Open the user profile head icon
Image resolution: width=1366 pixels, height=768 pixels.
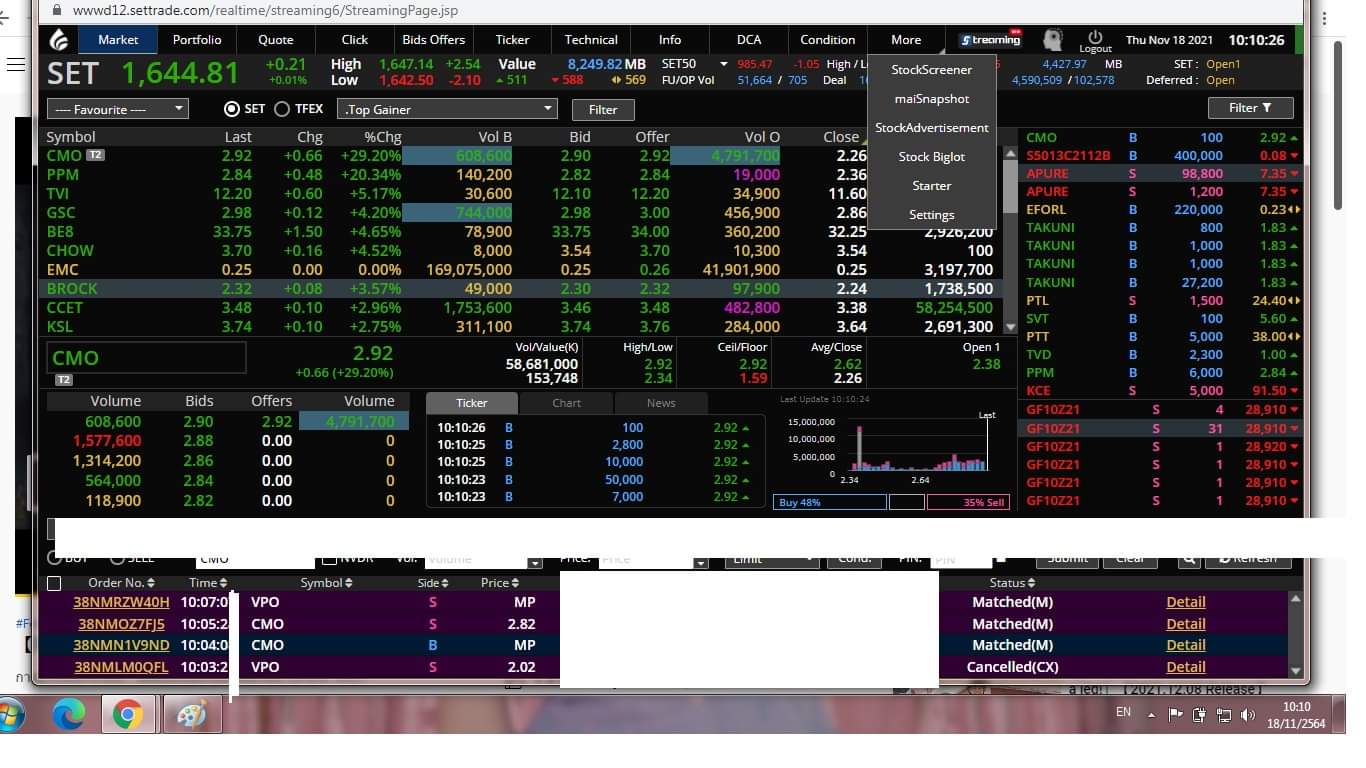point(1052,40)
